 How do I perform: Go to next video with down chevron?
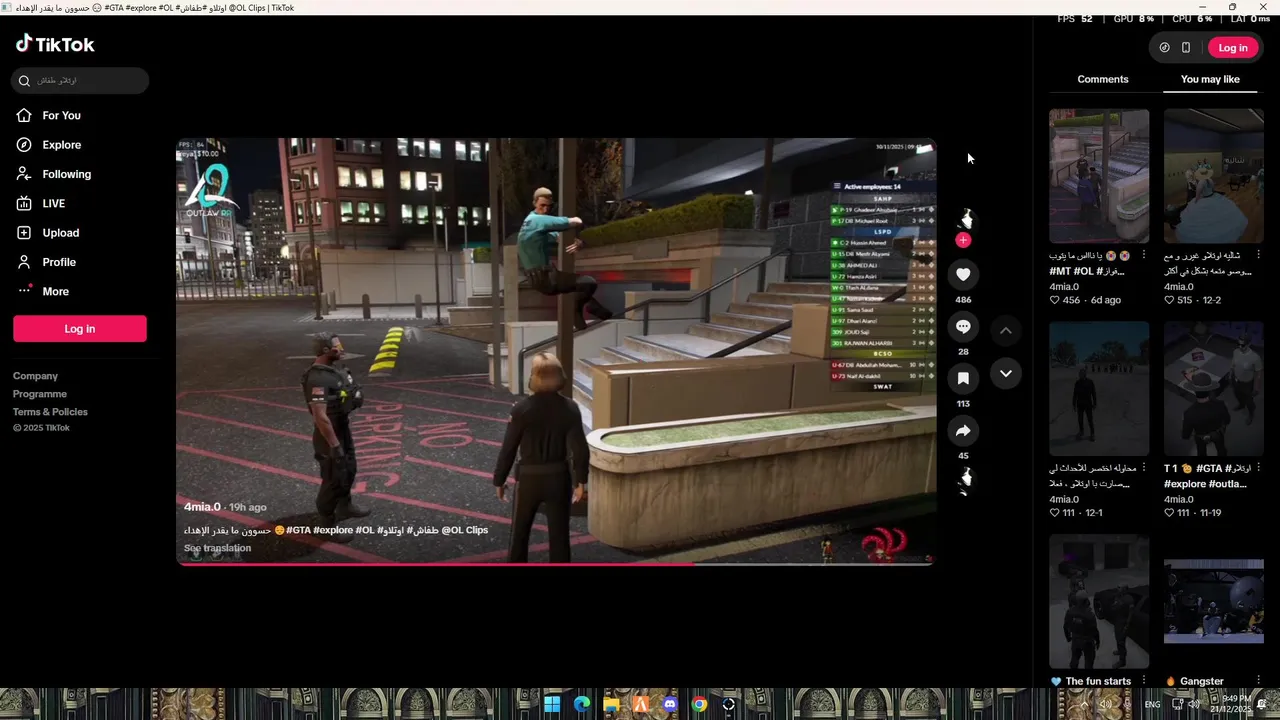[x=1006, y=374]
